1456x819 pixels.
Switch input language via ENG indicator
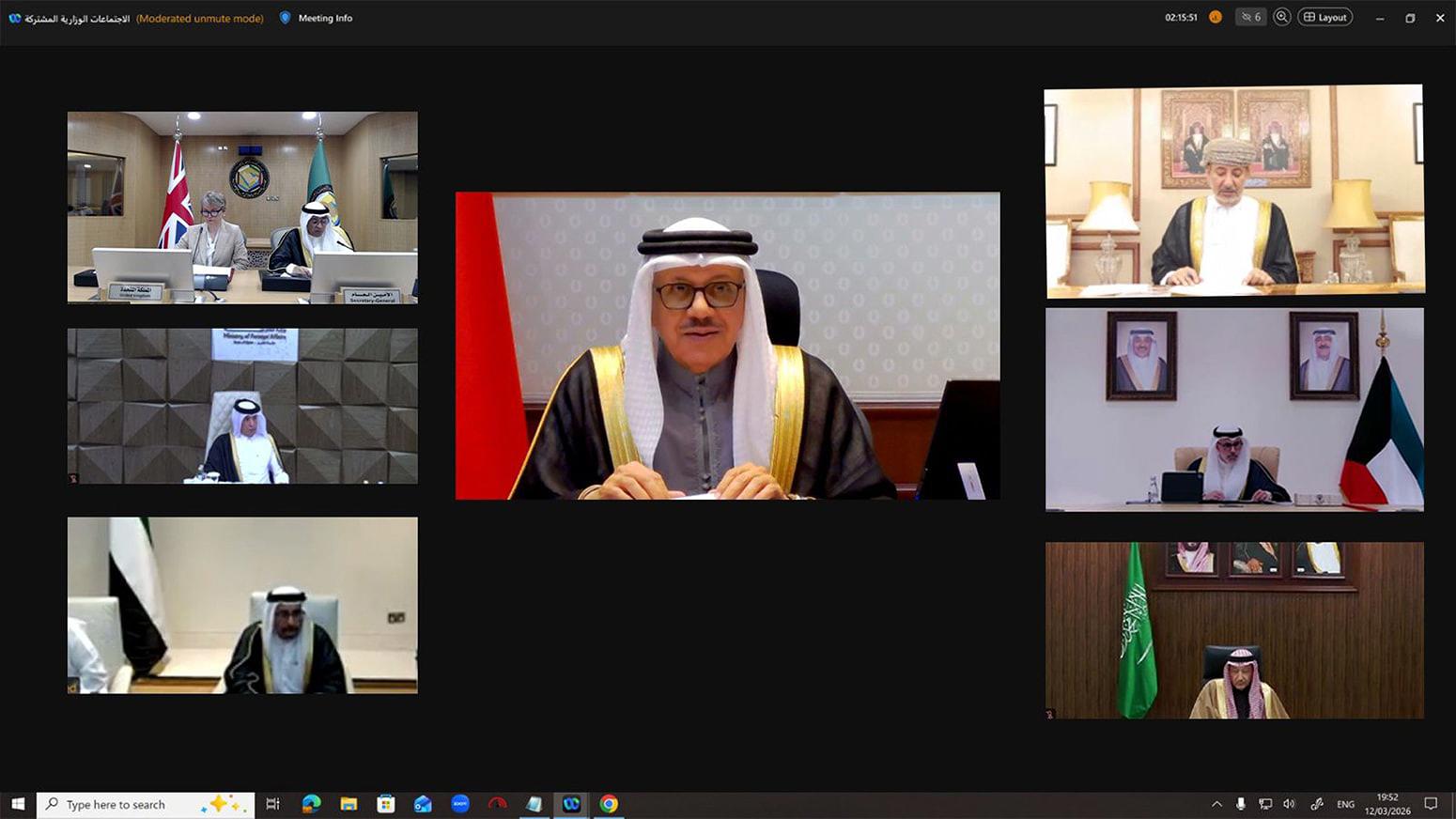coord(1345,804)
